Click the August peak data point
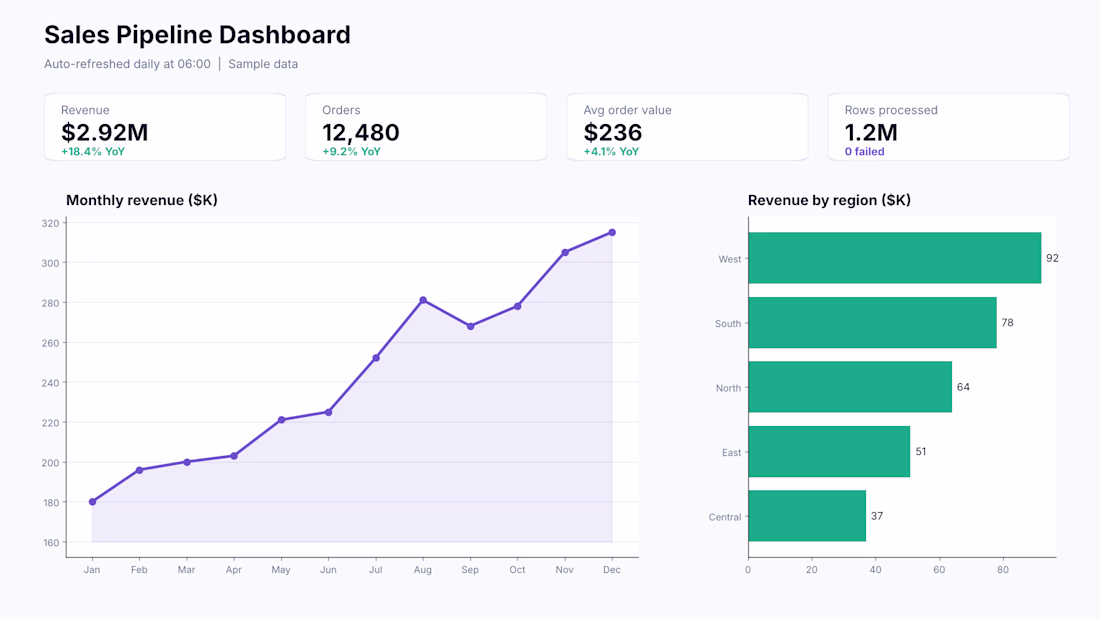Screen dimensions: 1100x619 (423, 300)
